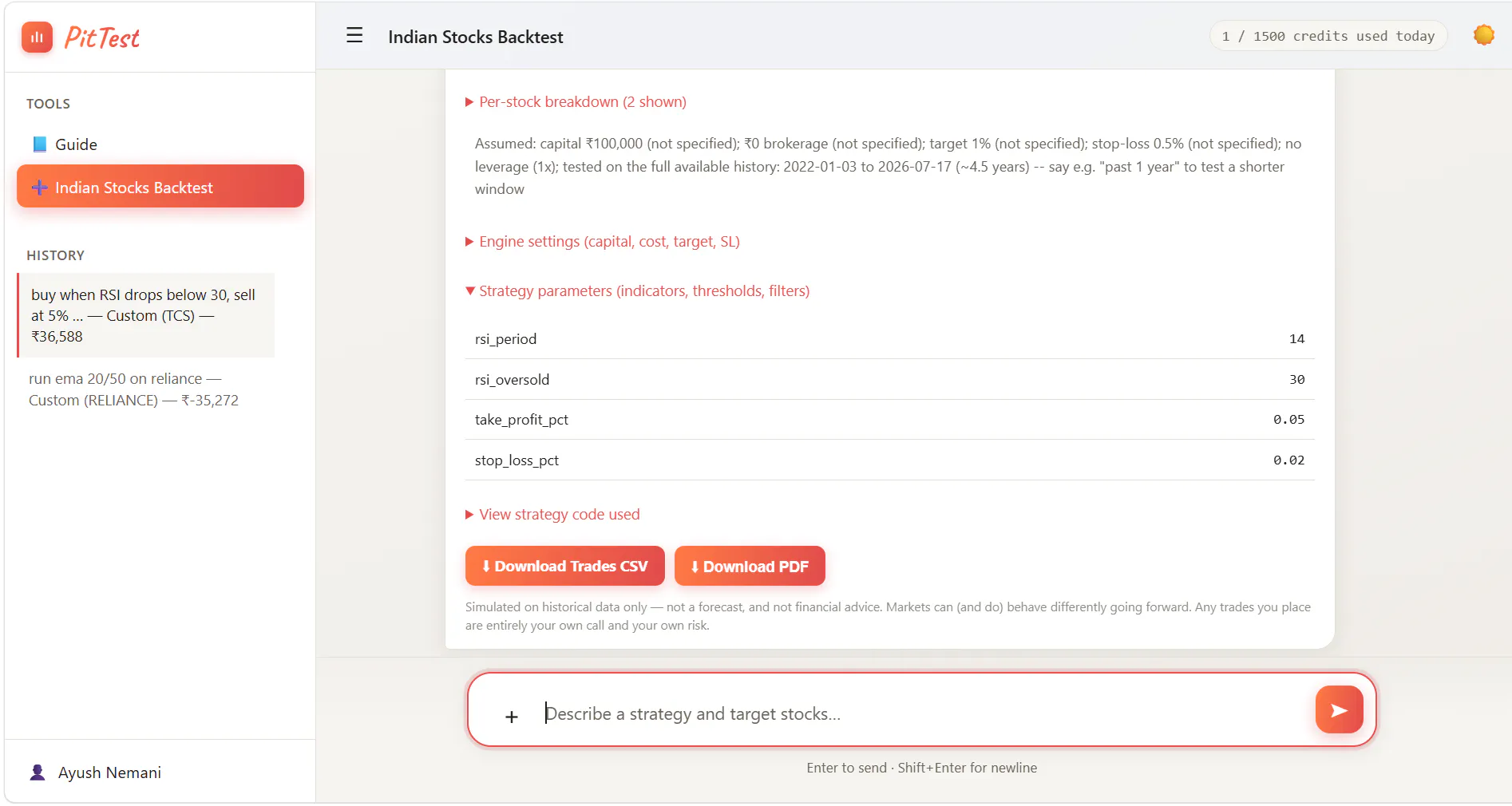Click the plus icon on Indian Stocks Backtest
Viewport: 1512px width, 806px height.
(x=39, y=188)
